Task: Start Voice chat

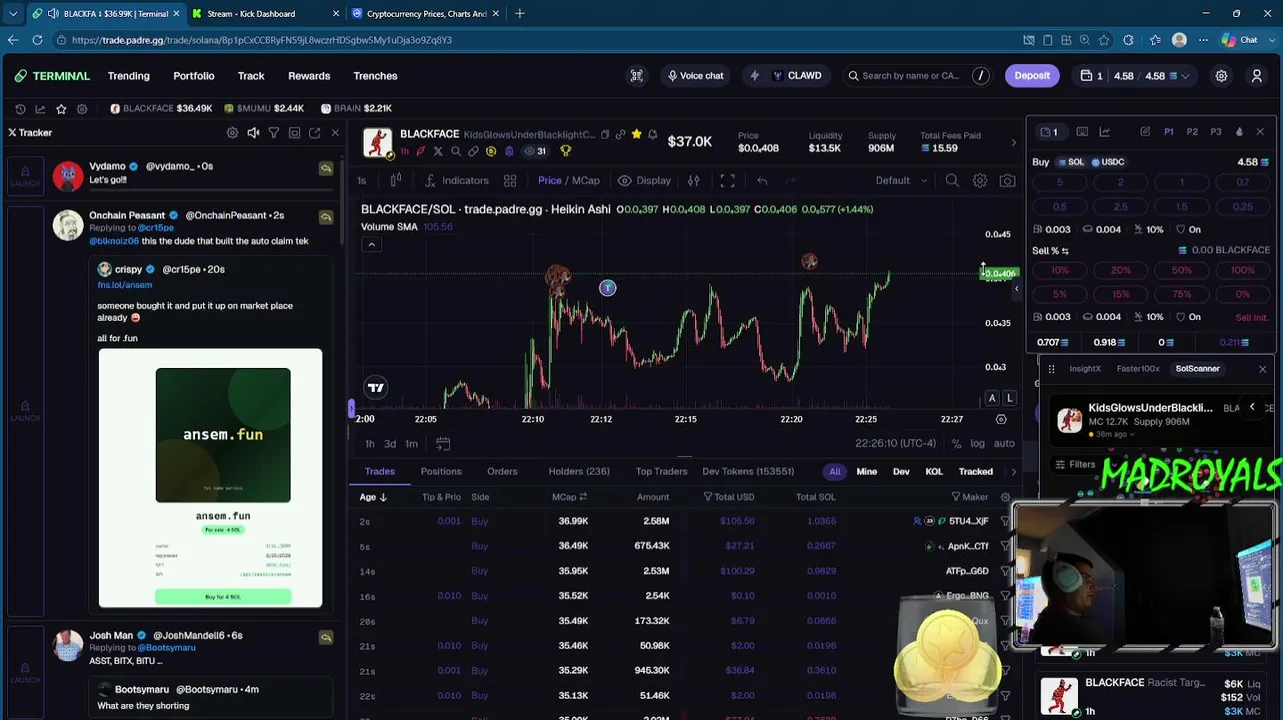Action: pyautogui.click(x=695, y=76)
